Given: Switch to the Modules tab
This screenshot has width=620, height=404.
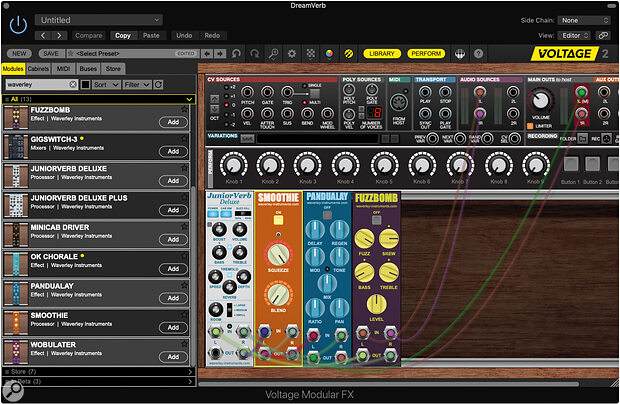Looking at the screenshot, I should pos(13,69).
